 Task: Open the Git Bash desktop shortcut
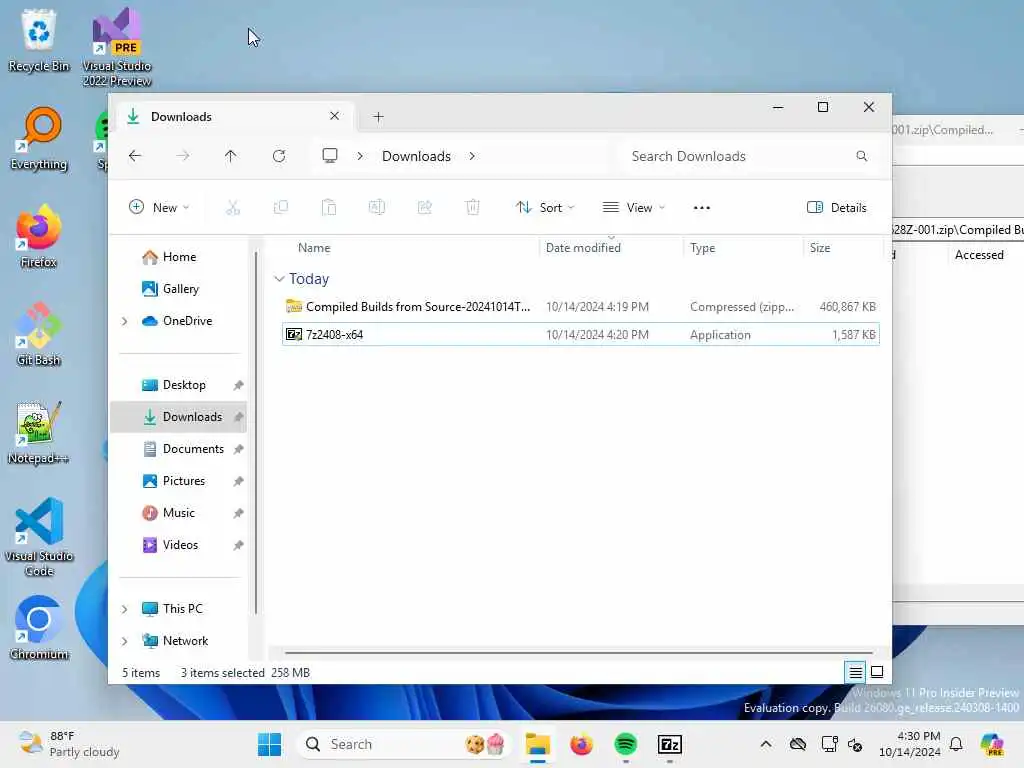click(39, 334)
